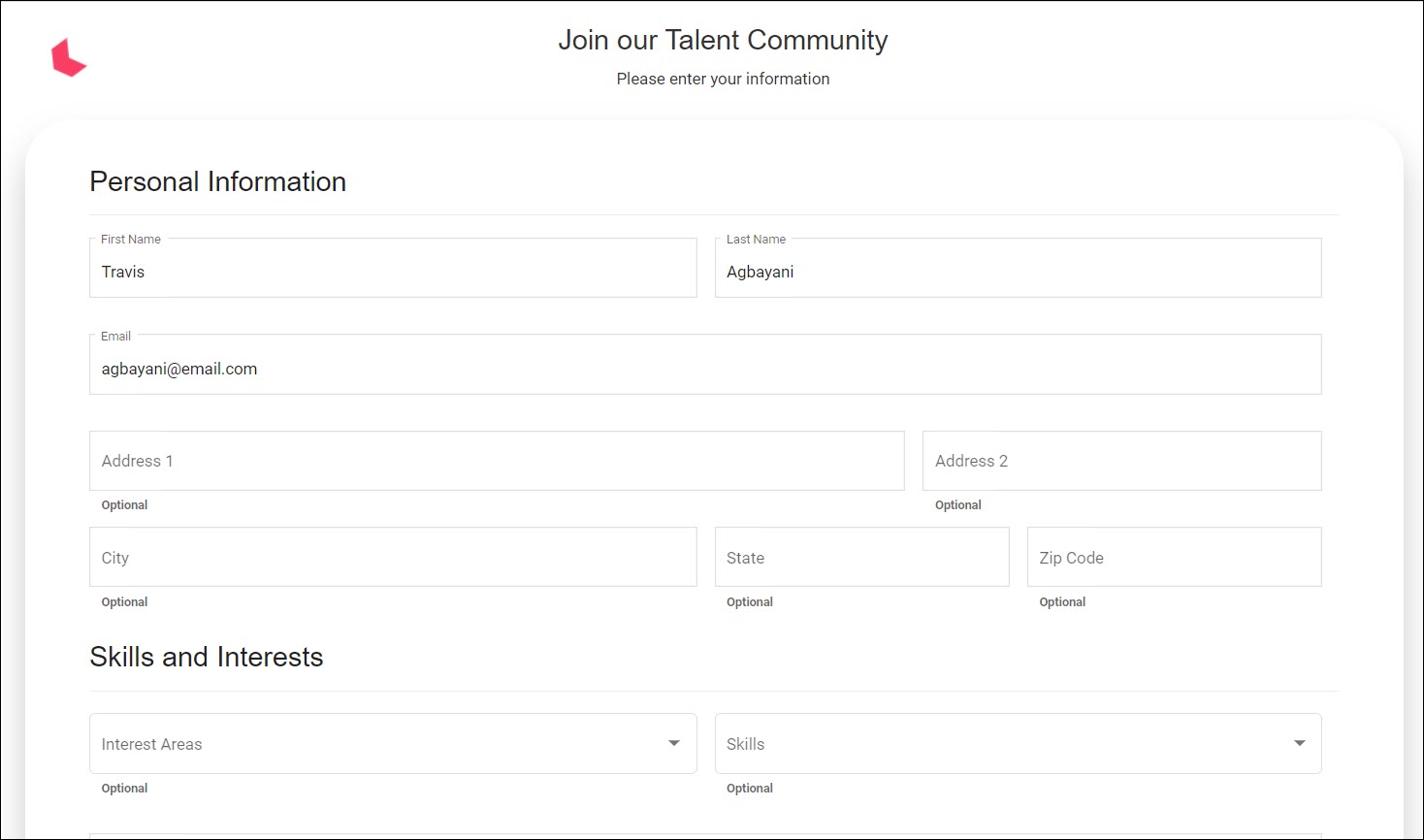Viewport: 1424px width, 840px height.
Task: Click the pink company logo icon
Action: point(70,58)
